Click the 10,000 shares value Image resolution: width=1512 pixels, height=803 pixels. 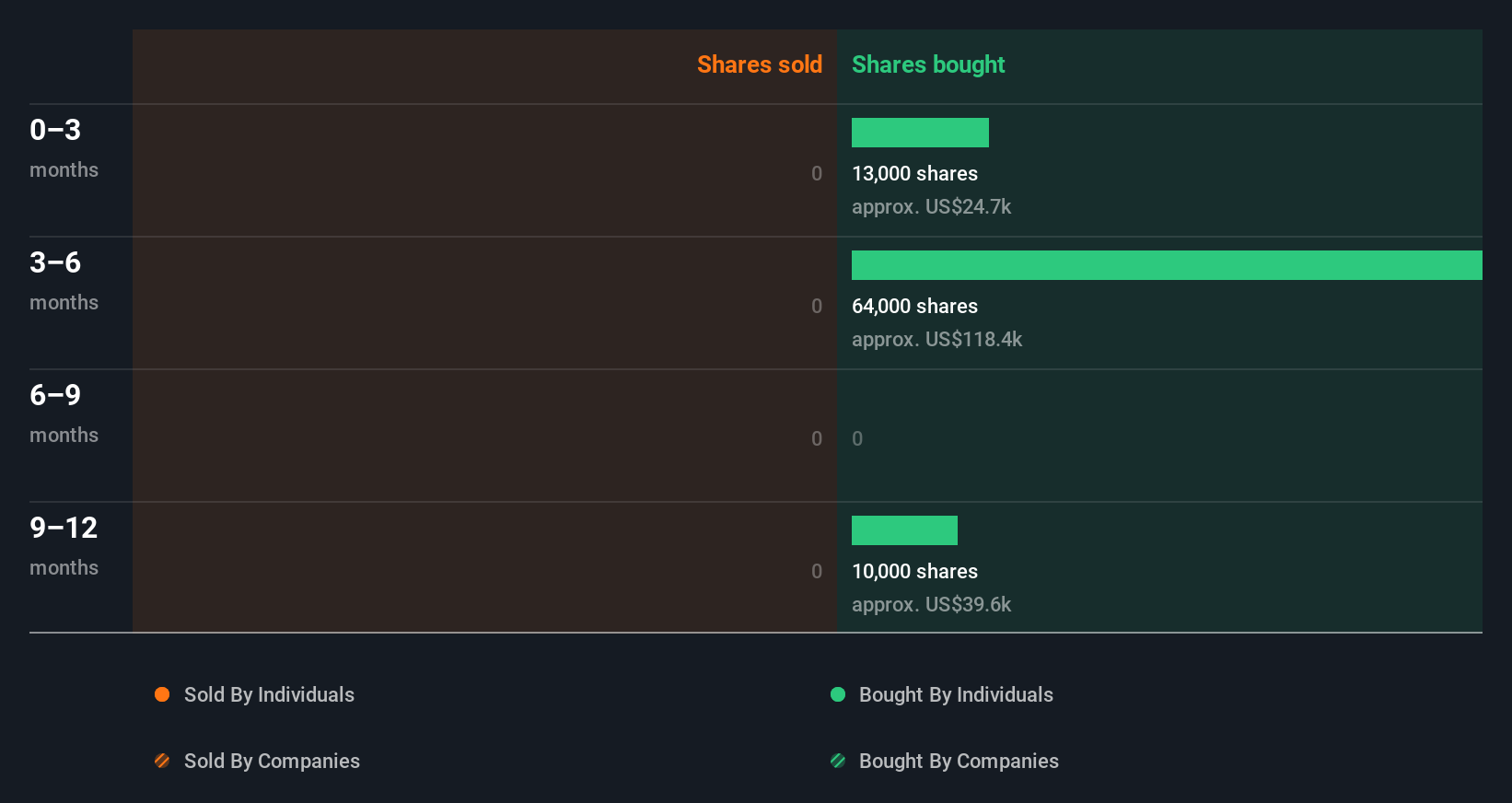coord(914,571)
